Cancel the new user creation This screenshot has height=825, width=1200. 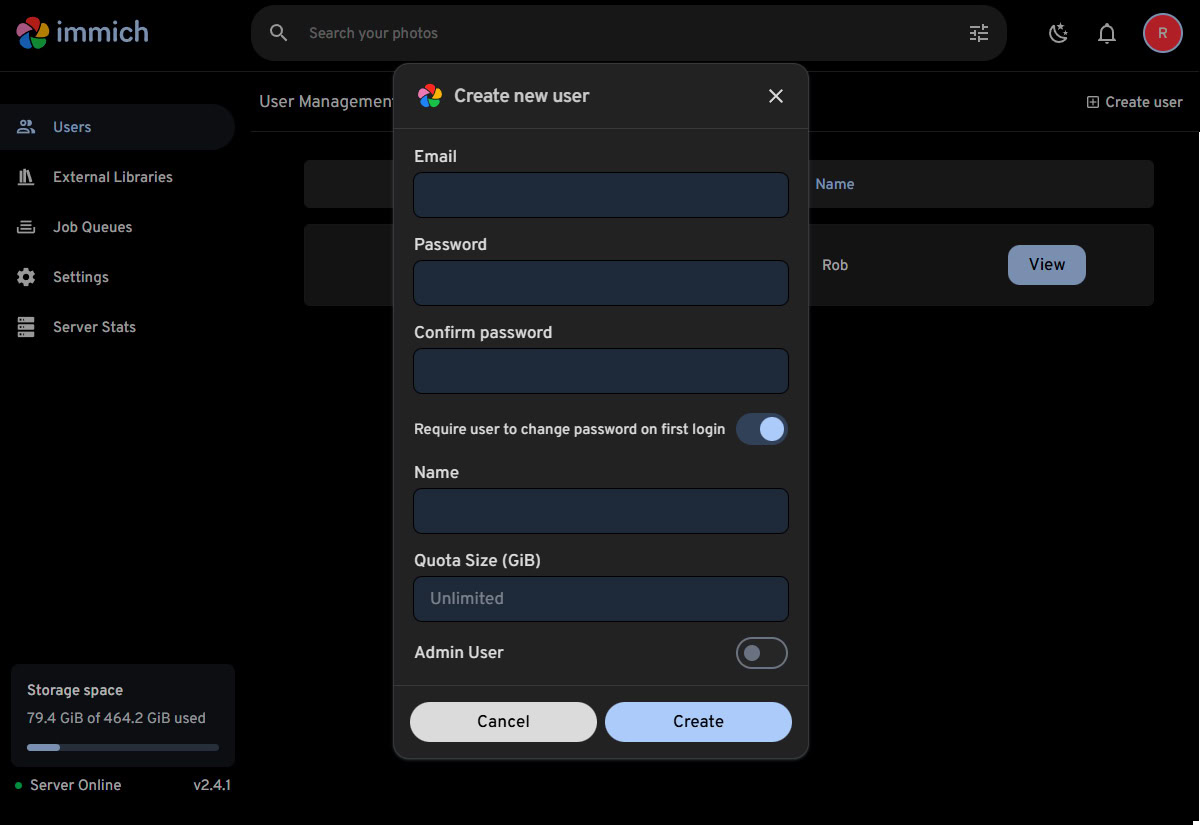coord(503,721)
